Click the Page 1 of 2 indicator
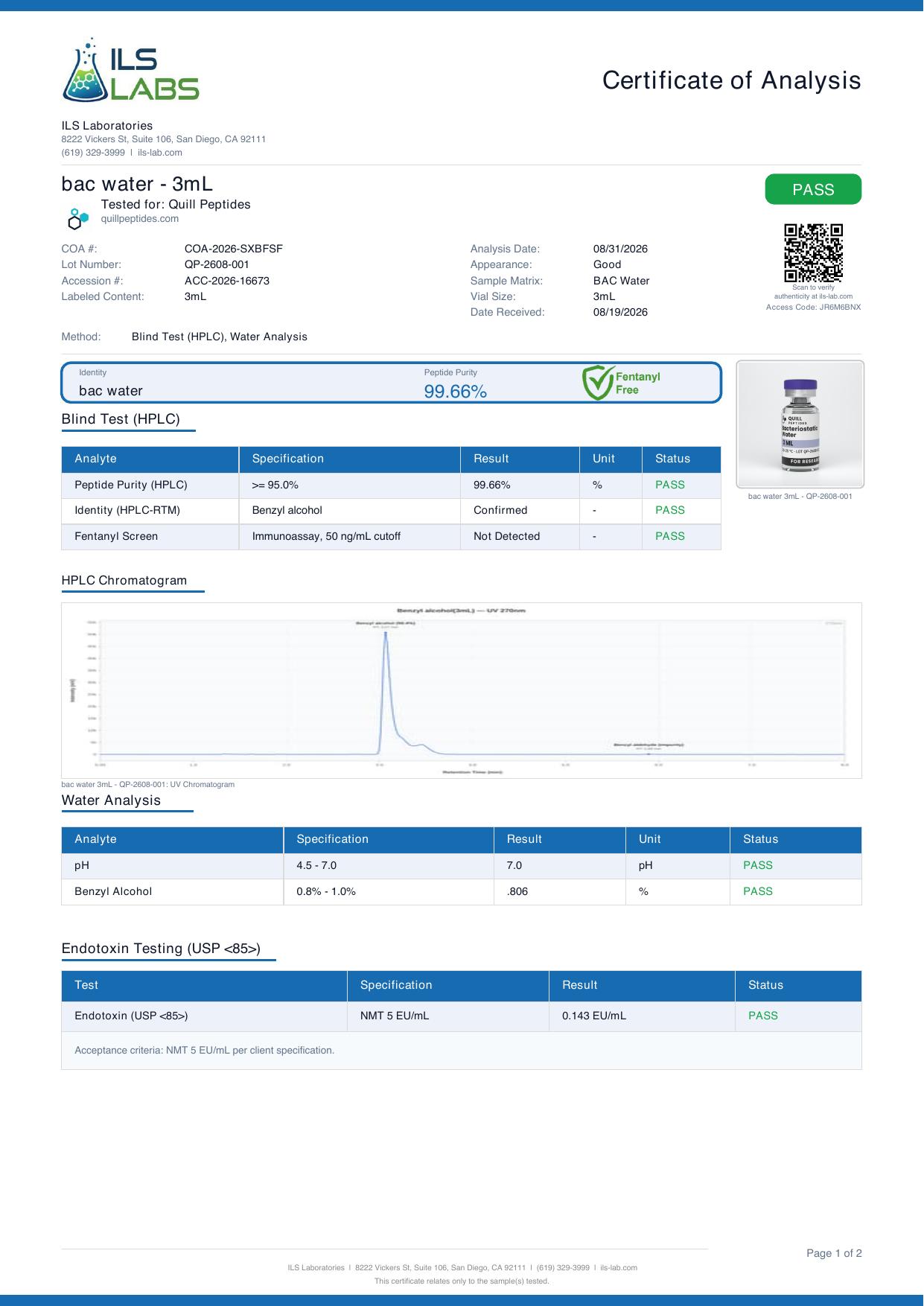This screenshot has width=924, height=1306. pos(834,1253)
